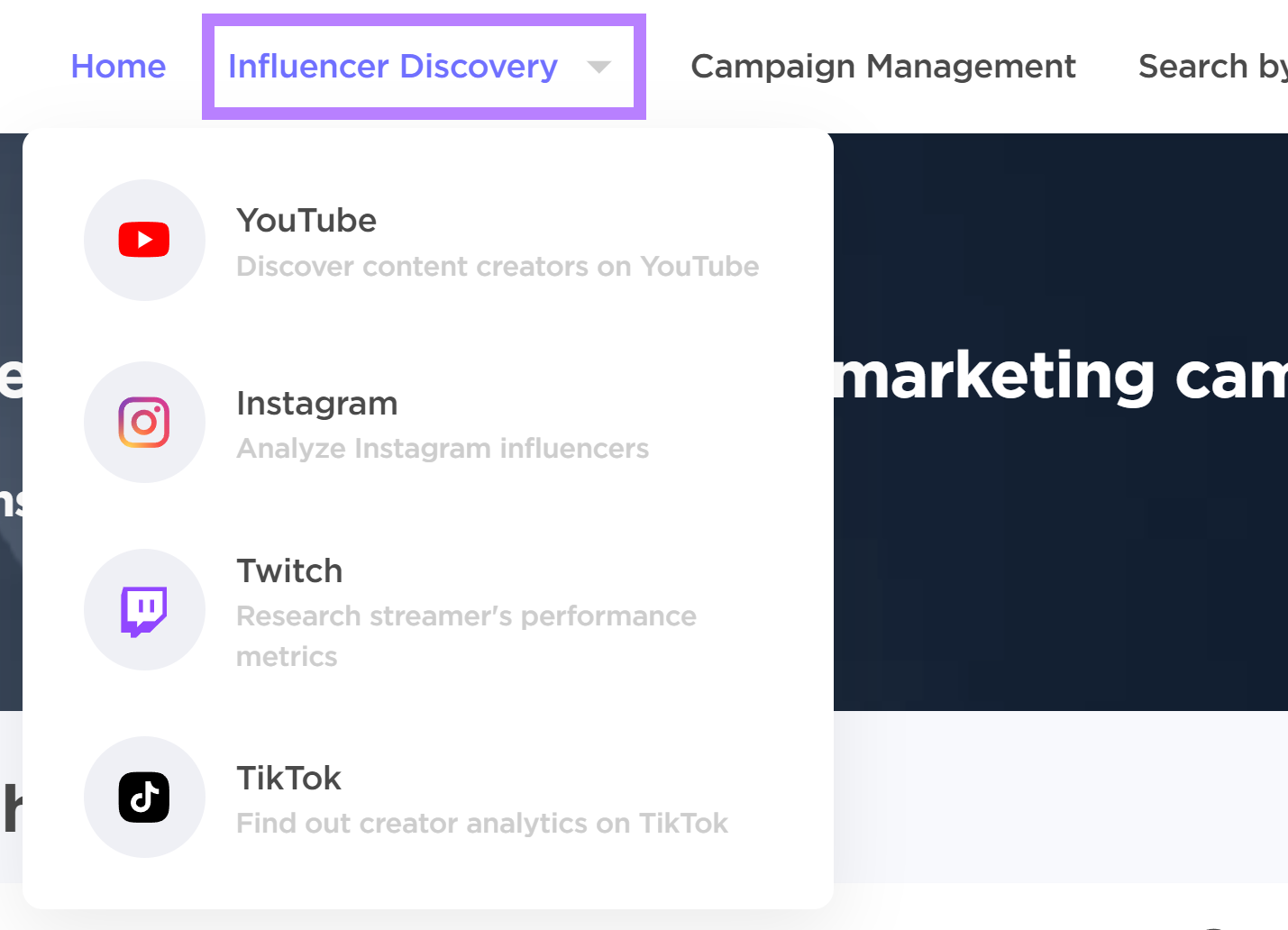Select Twitch streamer performance metrics option

pyautogui.click(x=289, y=570)
